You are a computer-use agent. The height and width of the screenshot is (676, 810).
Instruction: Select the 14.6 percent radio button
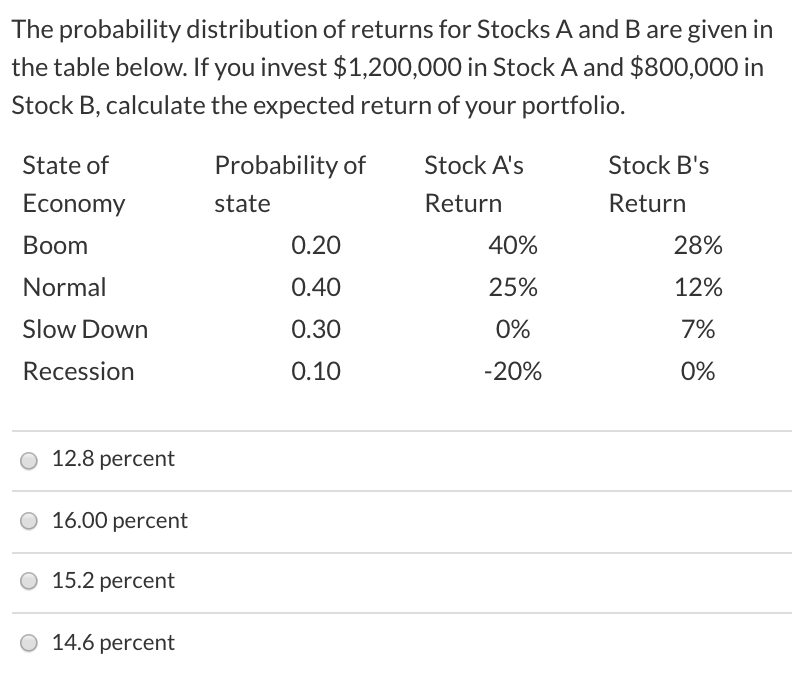point(29,643)
